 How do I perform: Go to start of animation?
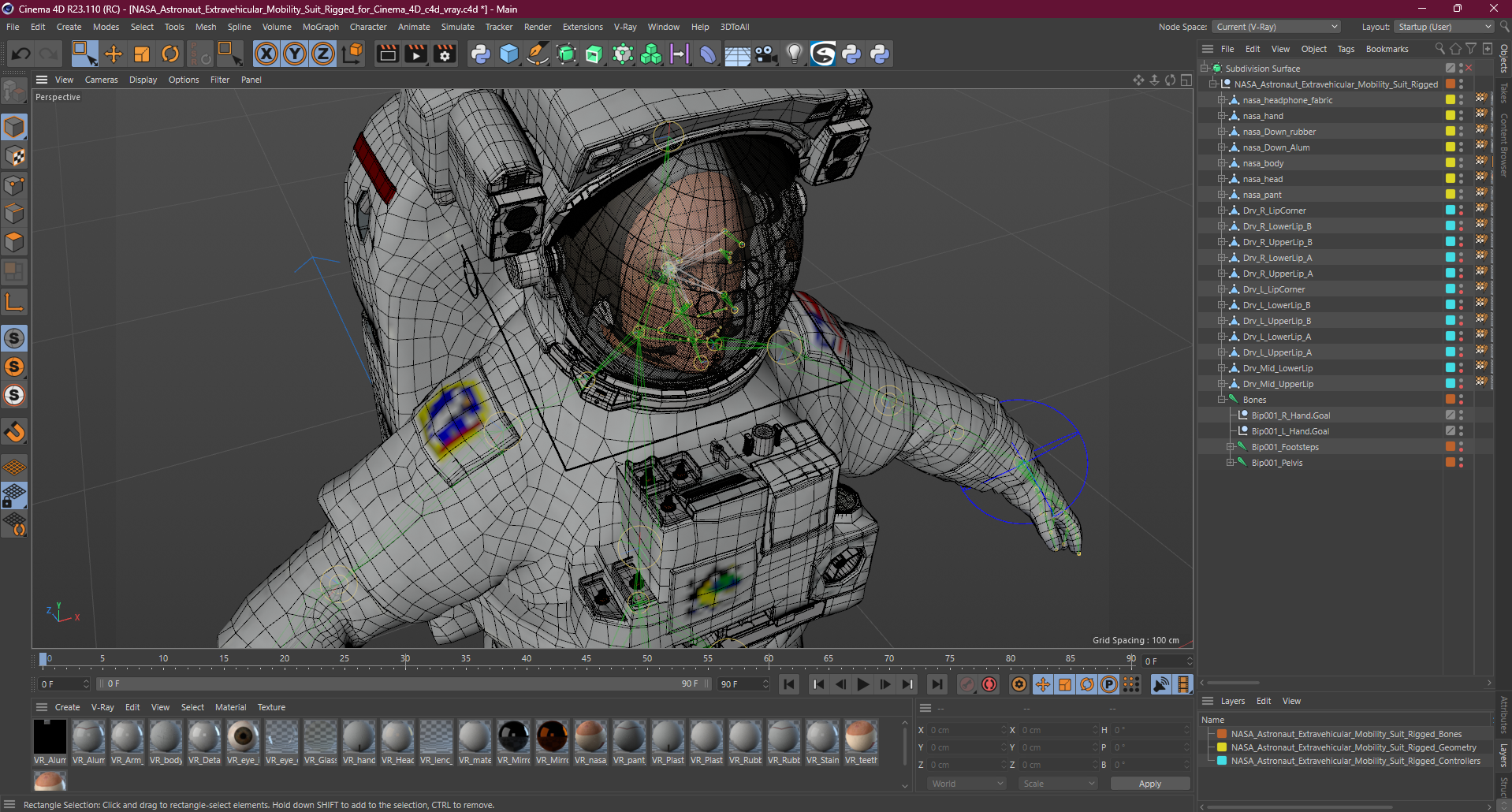click(x=789, y=684)
